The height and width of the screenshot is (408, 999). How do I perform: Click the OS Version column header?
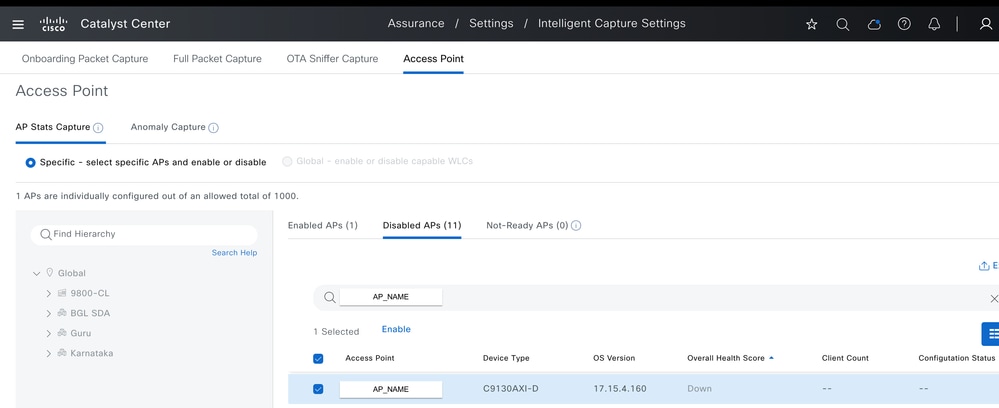(614, 358)
